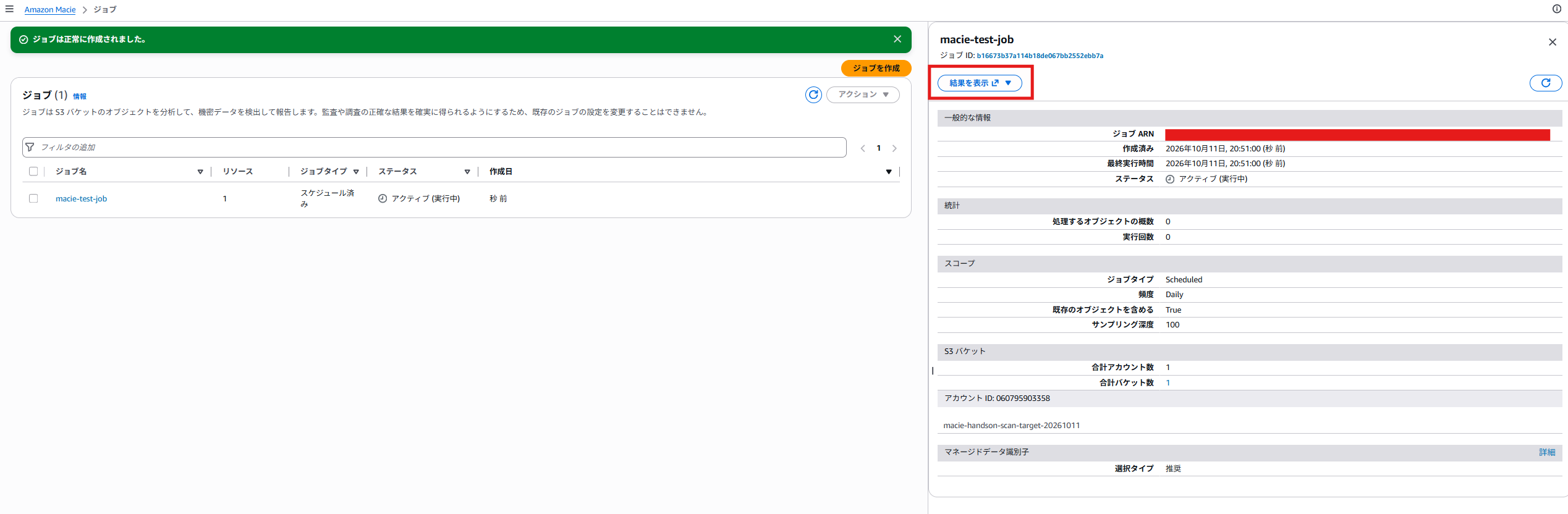Click the page number 1 in pagination
The width and height of the screenshot is (1568, 514).
878,148
